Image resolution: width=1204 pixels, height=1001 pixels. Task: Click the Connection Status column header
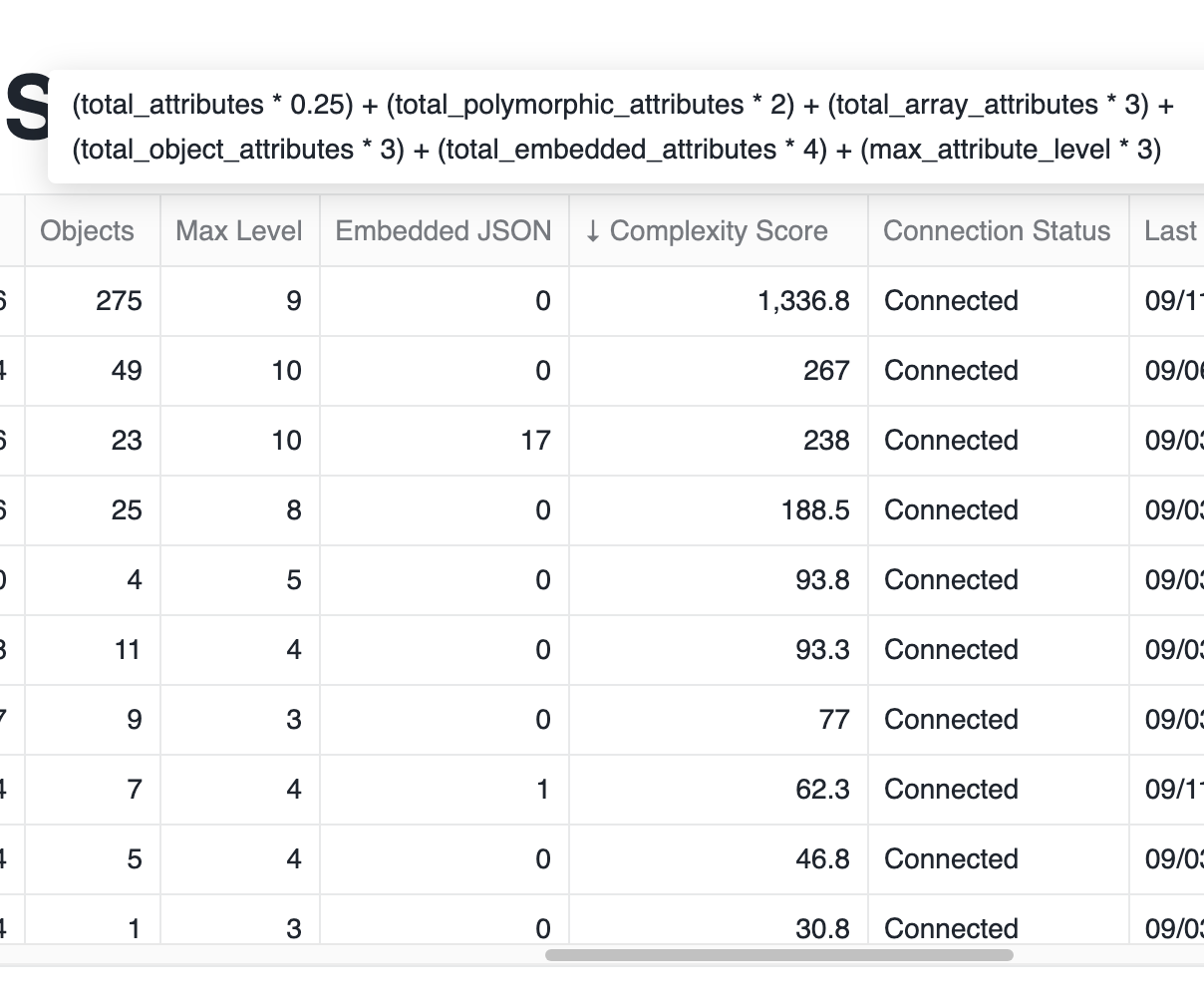point(996,231)
